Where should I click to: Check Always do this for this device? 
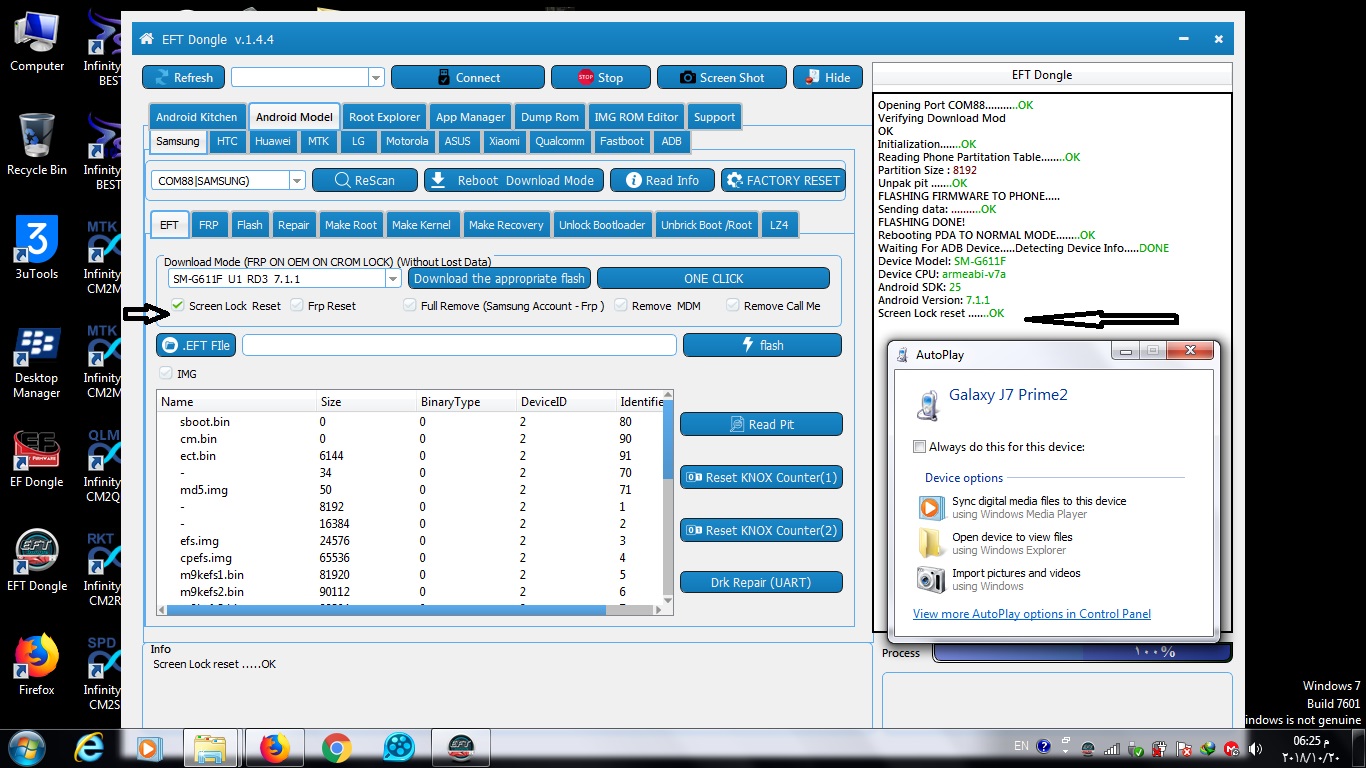pyautogui.click(x=919, y=447)
